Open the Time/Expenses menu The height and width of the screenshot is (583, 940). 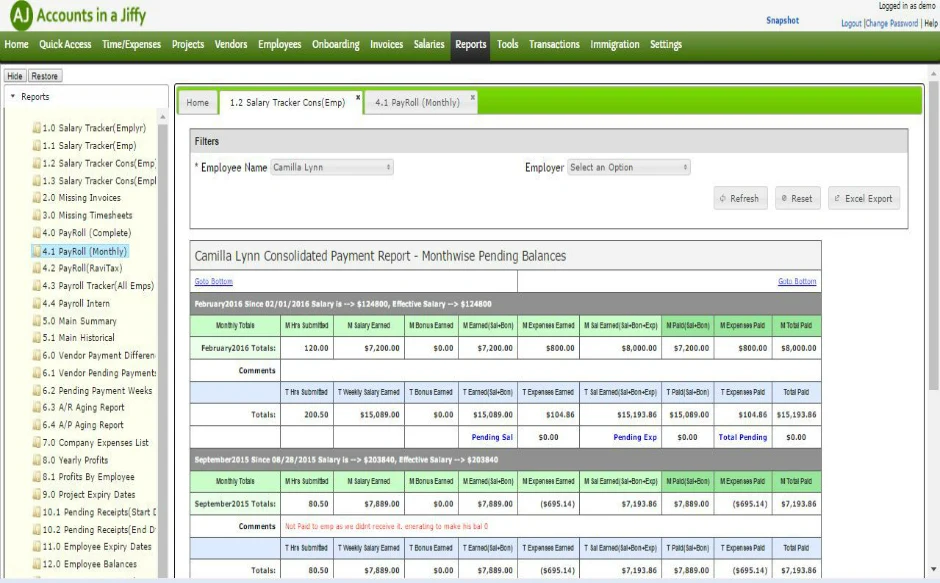[x=131, y=44]
